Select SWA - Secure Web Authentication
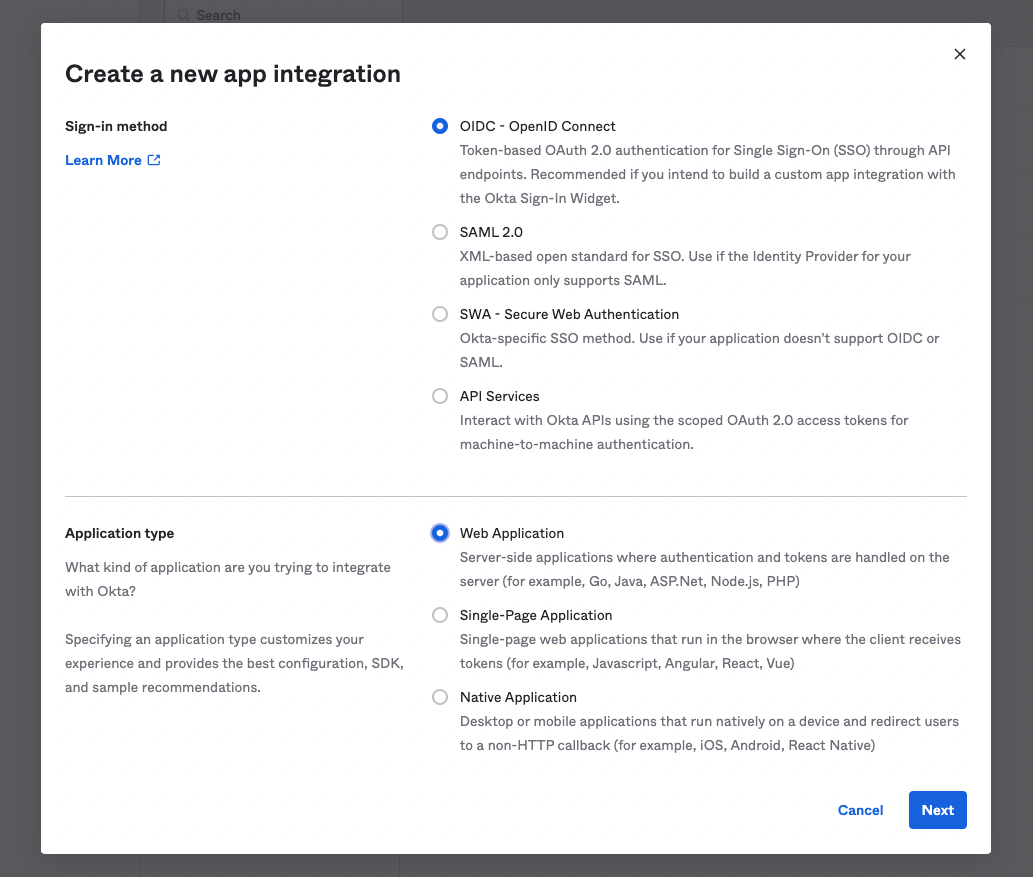 point(440,314)
